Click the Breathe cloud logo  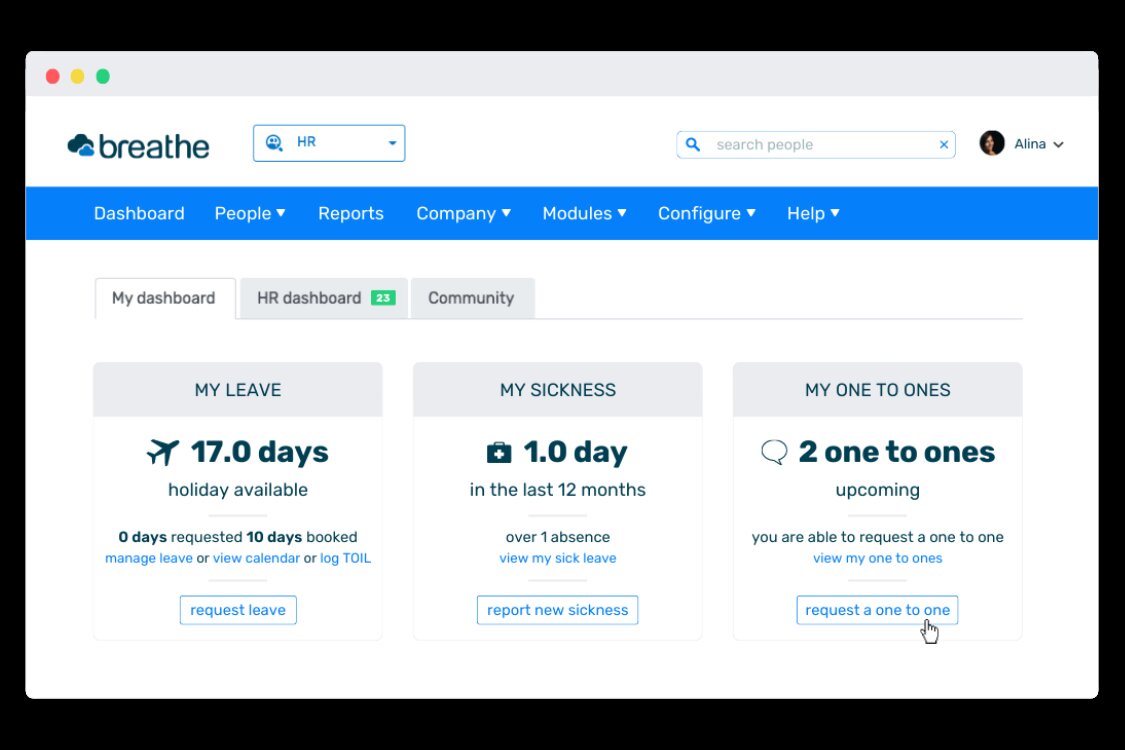tap(81, 146)
